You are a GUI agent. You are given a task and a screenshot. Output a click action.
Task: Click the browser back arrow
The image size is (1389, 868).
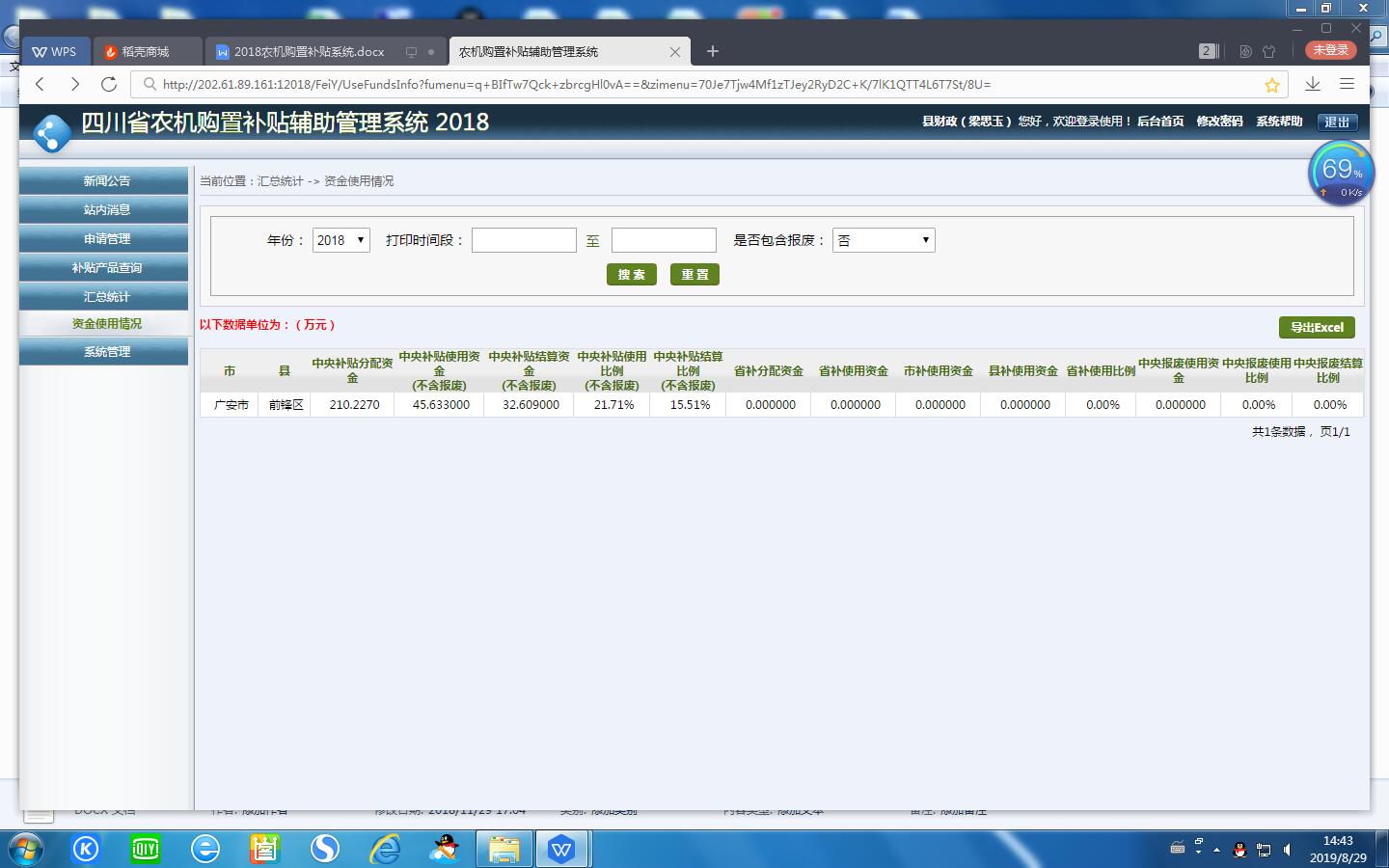pyautogui.click(x=41, y=84)
